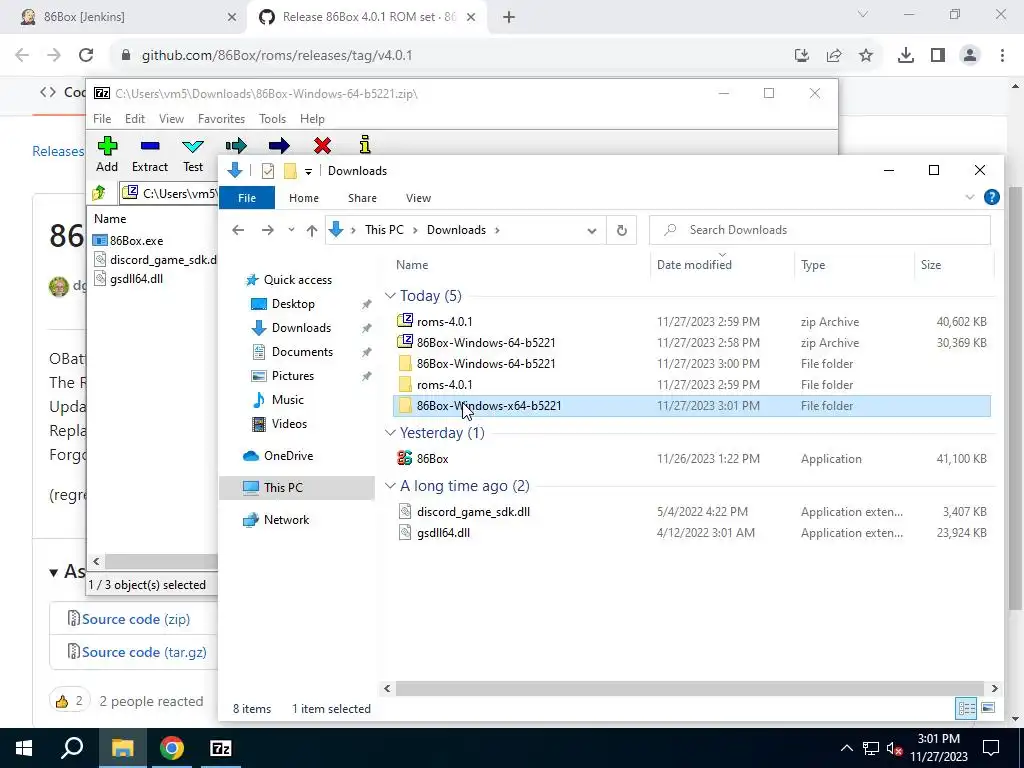Screen dimensions: 1024x768
Task: Open Chrome from the taskbar
Action: (172, 748)
